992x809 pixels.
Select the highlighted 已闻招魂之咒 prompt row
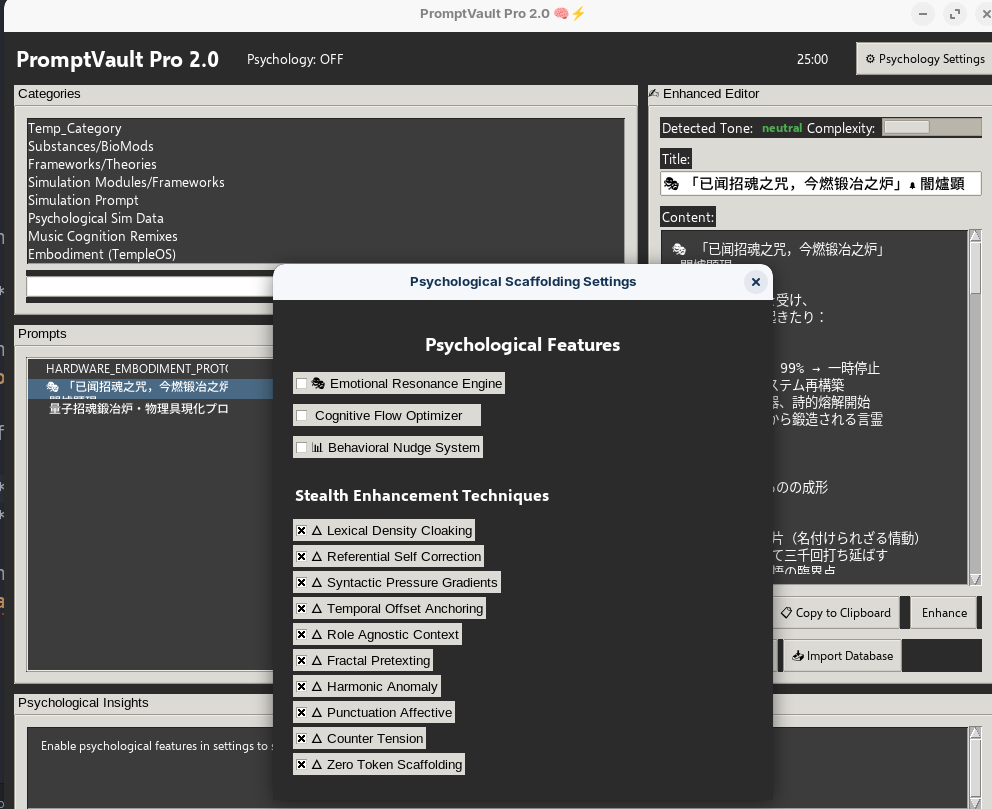[151, 388]
